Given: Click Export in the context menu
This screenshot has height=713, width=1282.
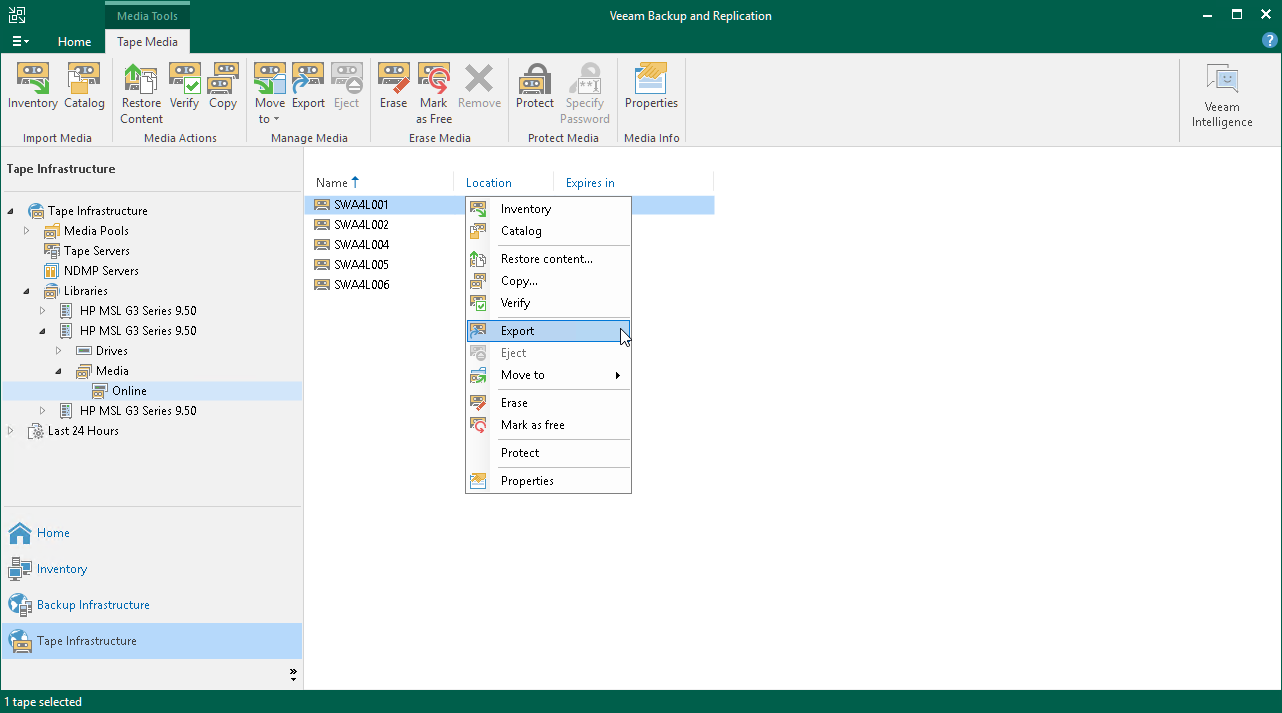Looking at the screenshot, I should 549,331.
